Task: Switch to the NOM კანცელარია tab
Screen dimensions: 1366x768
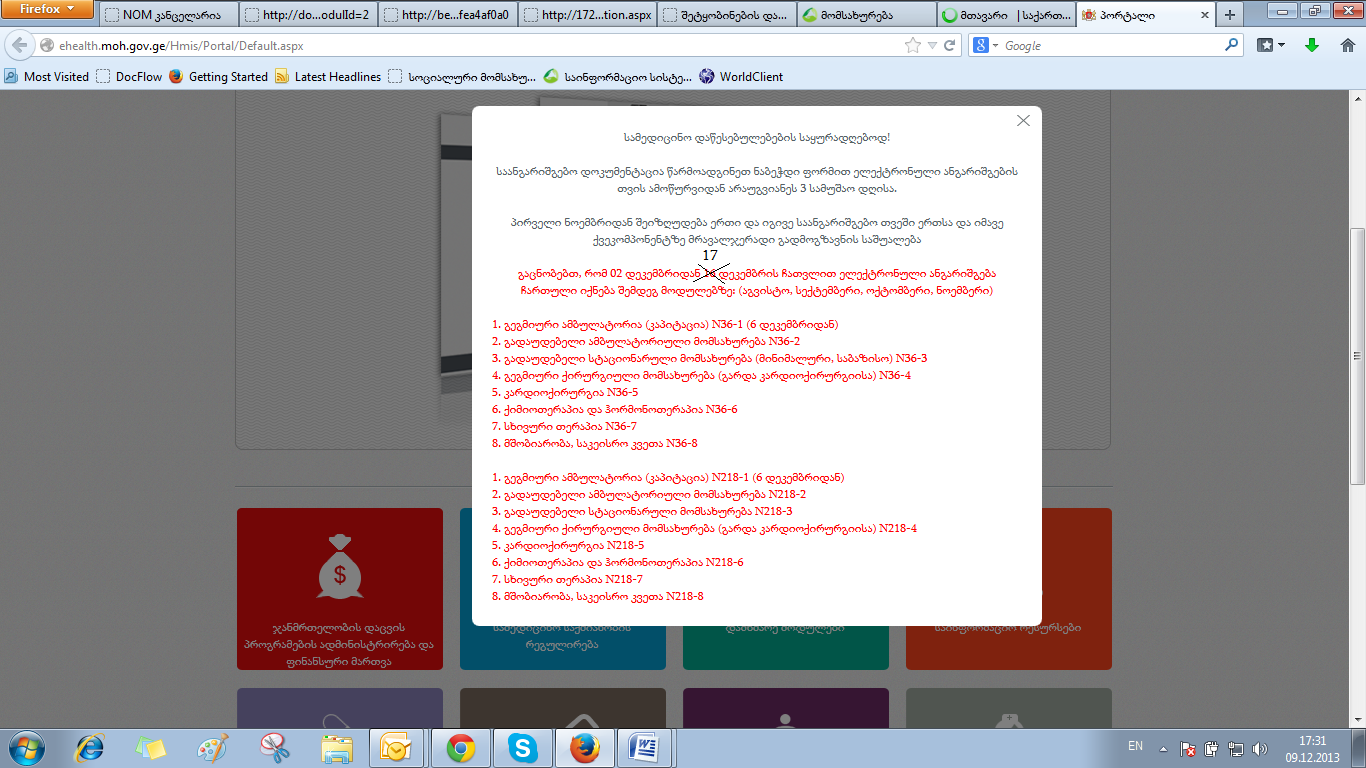Action: (170, 15)
